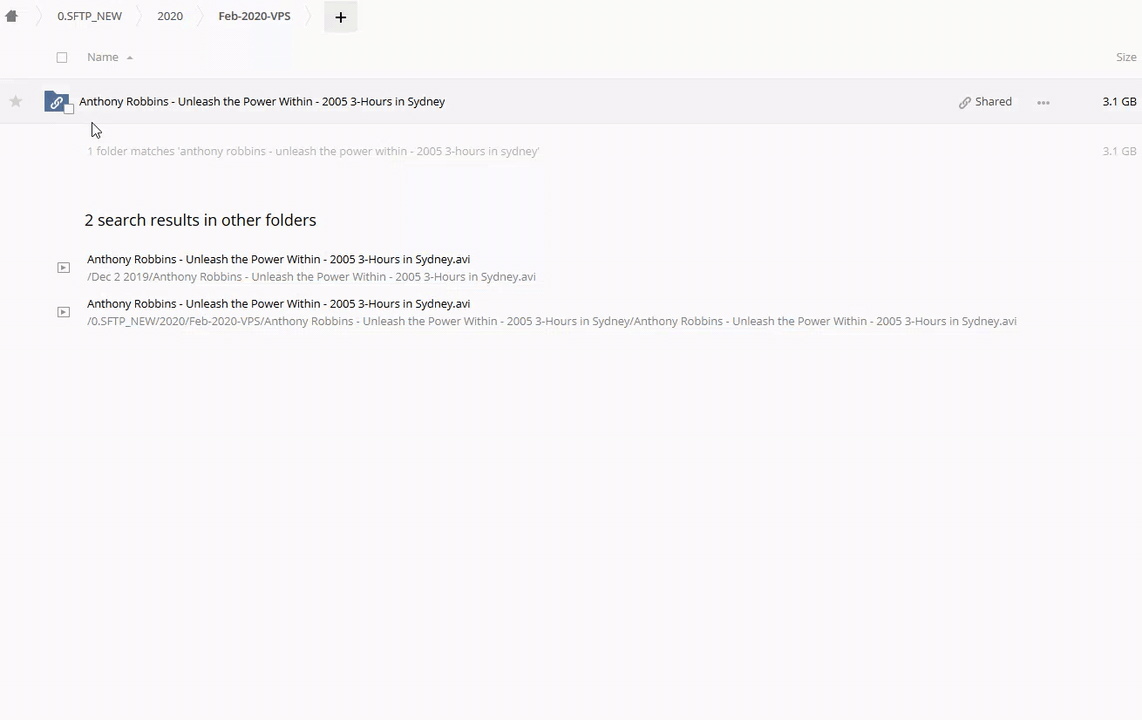Click the sort direction arrow beside Name

pyautogui.click(x=130, y=58)
